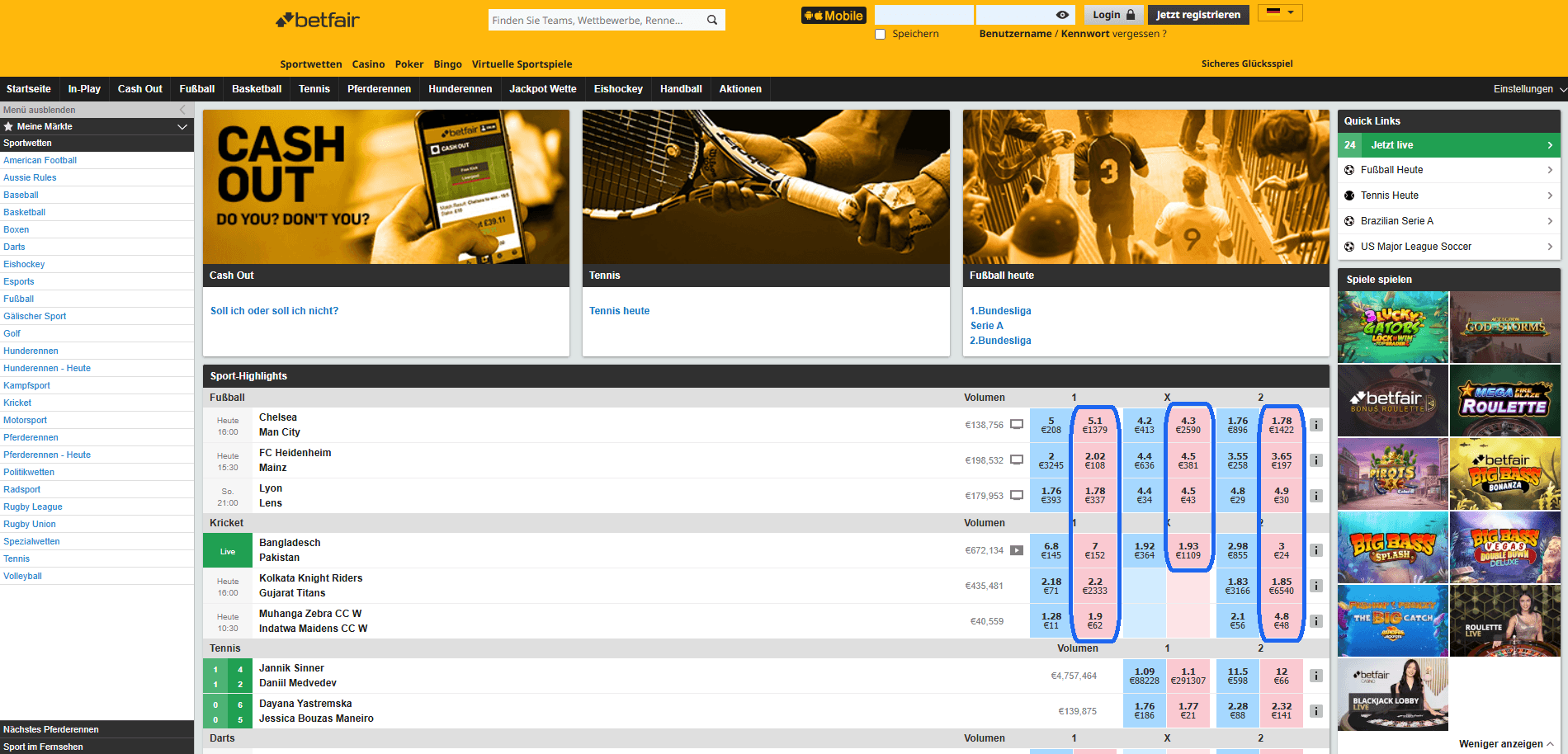
Task: Click ball icon beside Brazilian Serie A
Action: click(x=1349, y=221)
